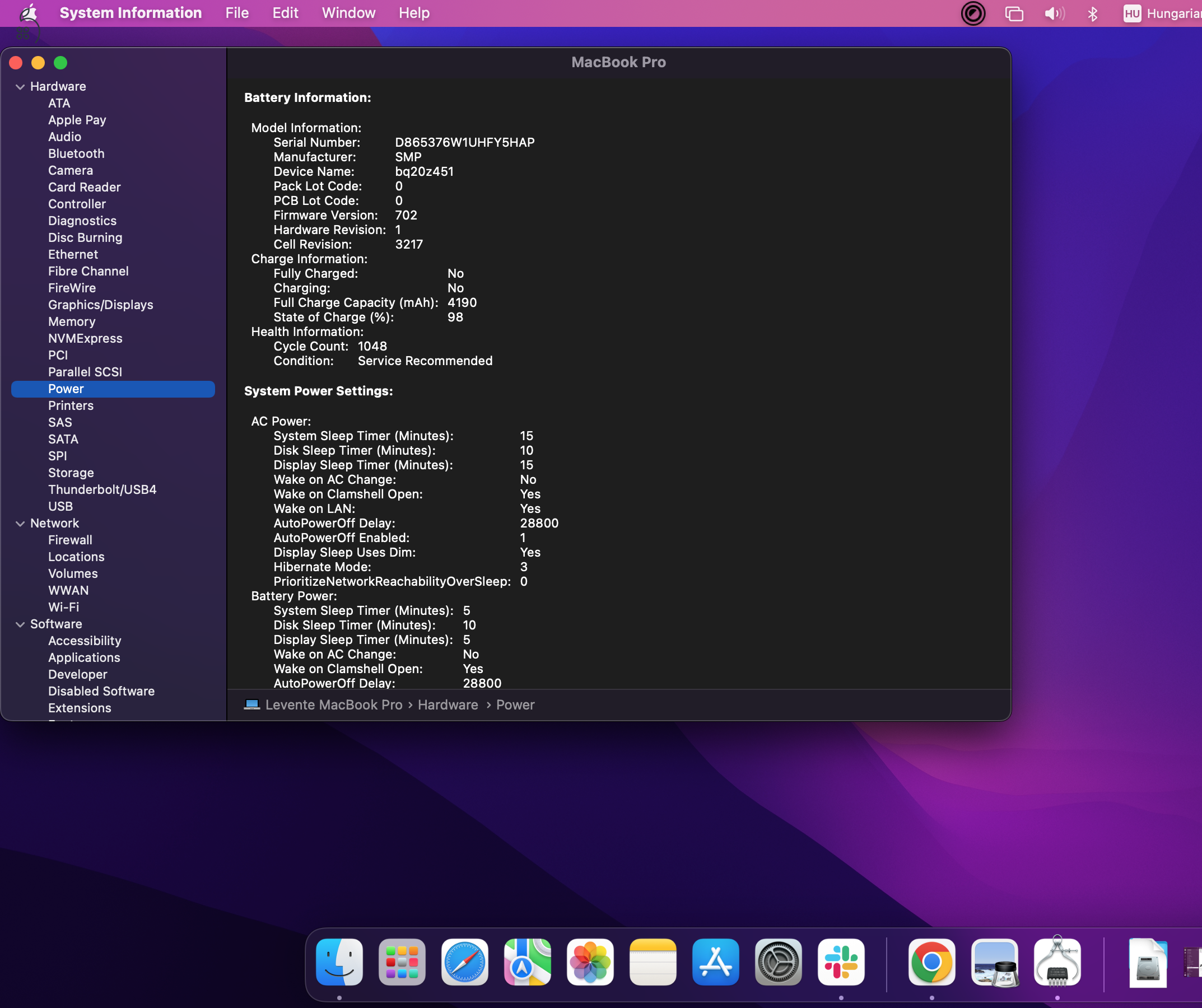Select Audio in the sidebar
Viewport: 1202px width, 1008px height.
(x=64, y=137)
